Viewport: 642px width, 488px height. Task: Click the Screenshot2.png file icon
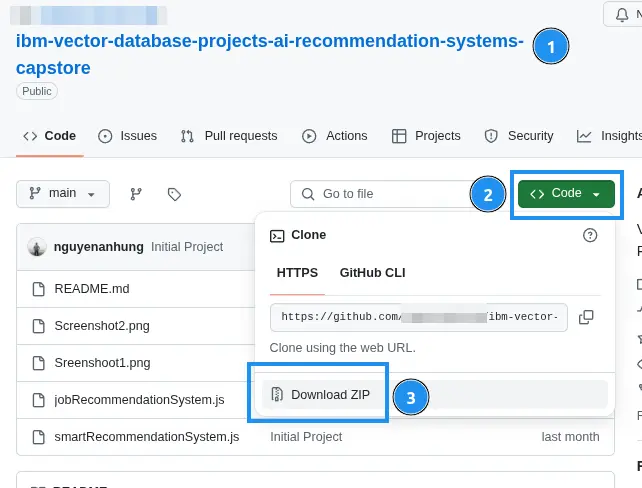click(38, 326)
